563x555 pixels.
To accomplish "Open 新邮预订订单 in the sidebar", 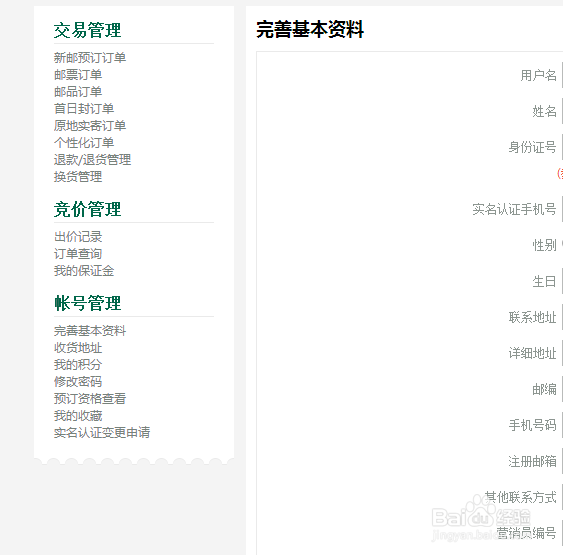I will click(90, 58).
